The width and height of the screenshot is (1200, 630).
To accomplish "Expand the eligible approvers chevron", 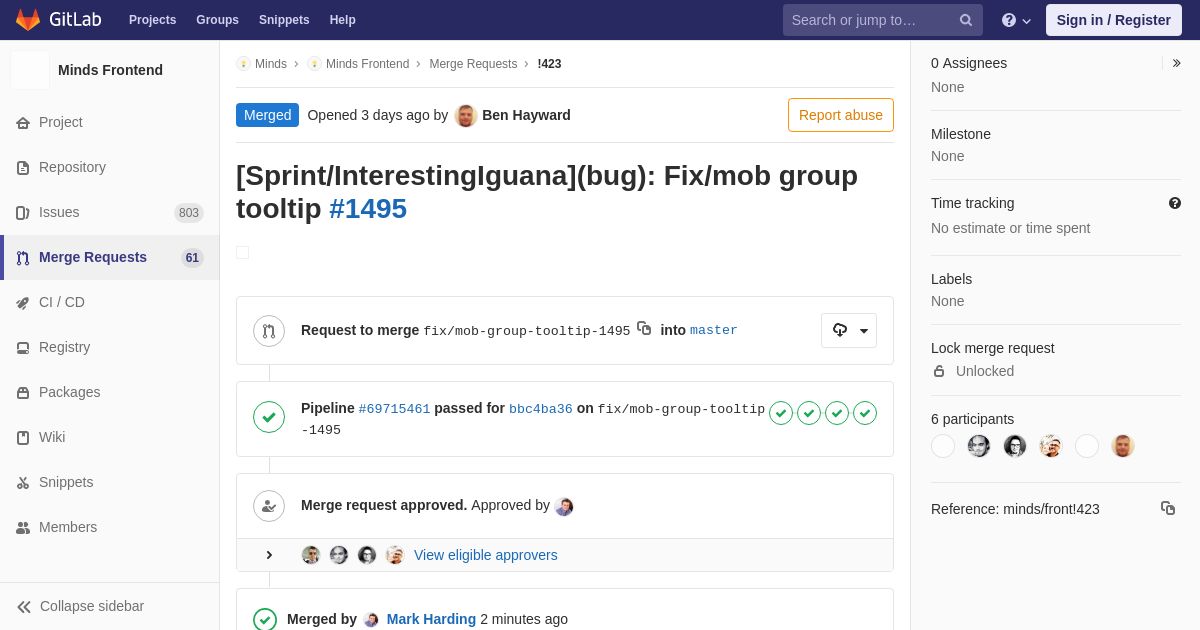I will click(268, 555).
